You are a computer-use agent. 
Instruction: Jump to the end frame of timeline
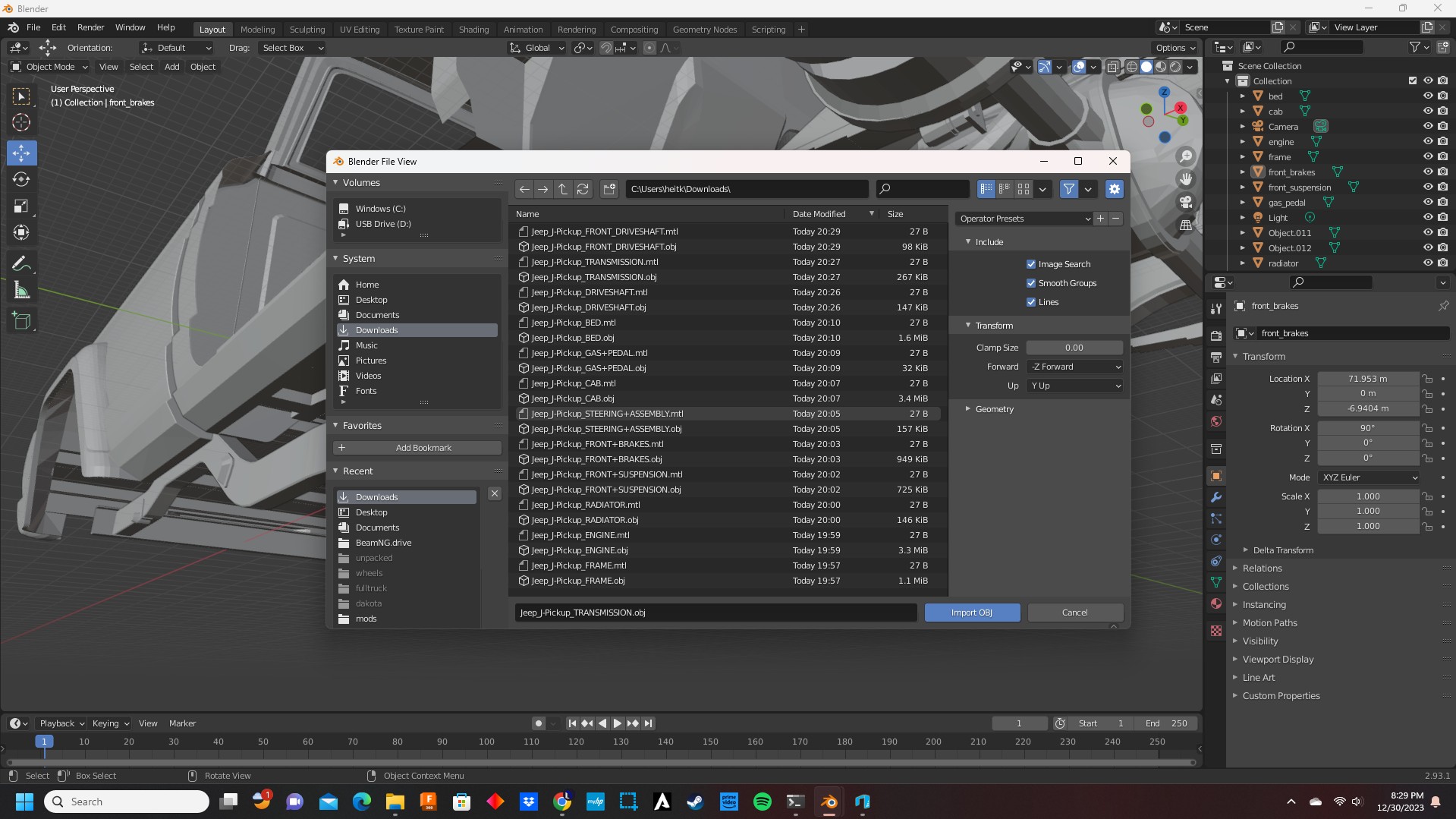click(648, 723)
